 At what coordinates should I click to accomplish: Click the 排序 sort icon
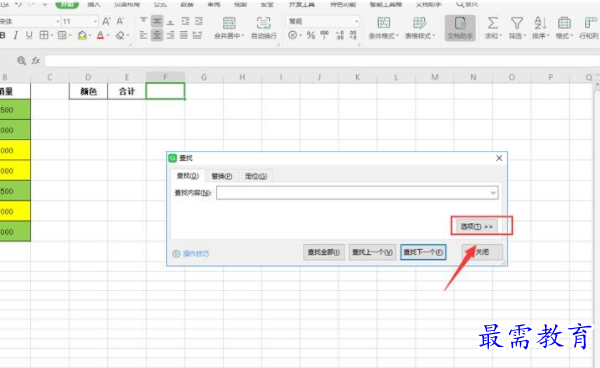pyautogui.click(x=540, y=23)
